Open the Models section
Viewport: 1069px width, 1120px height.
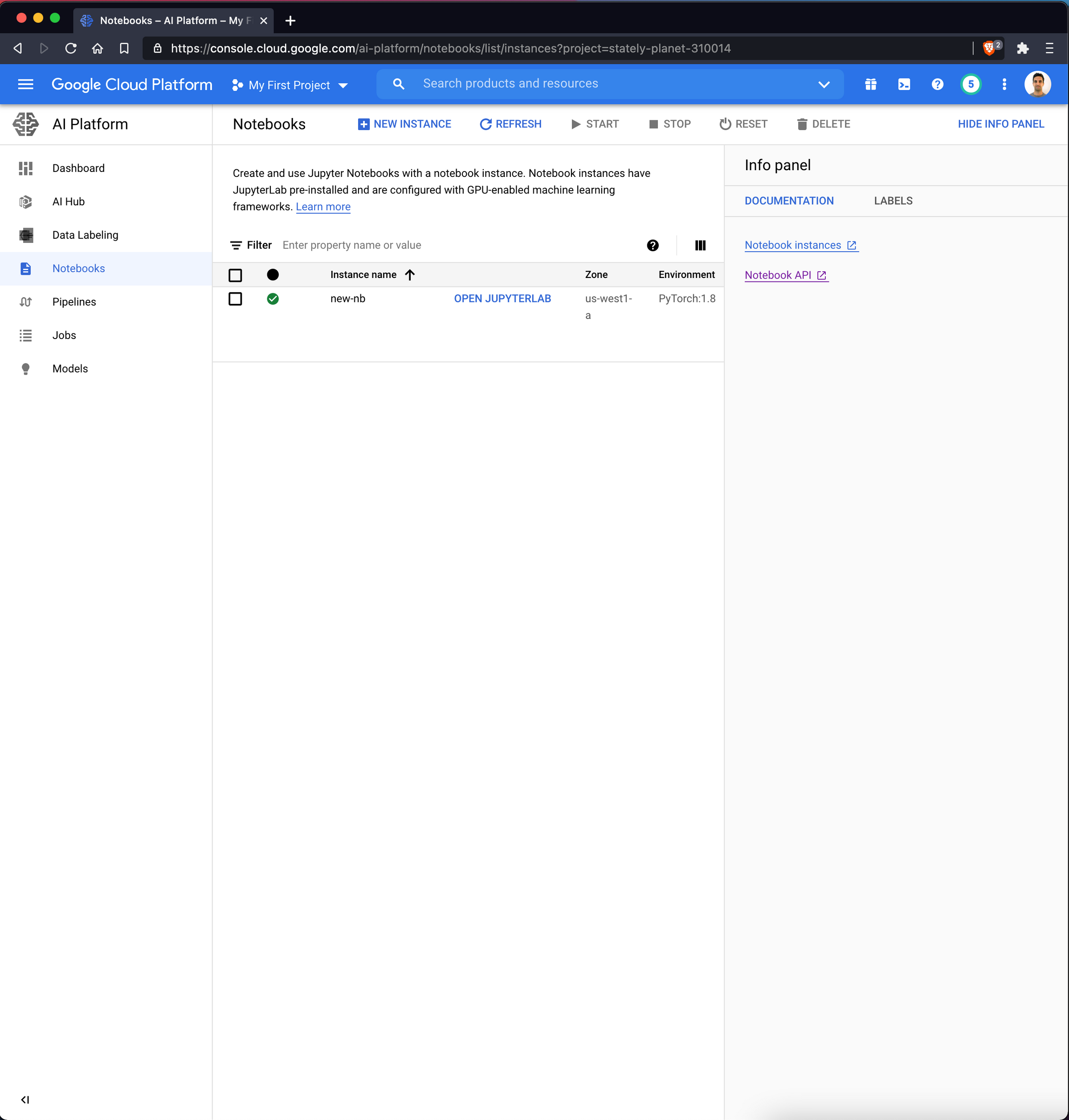click(69, 368)
